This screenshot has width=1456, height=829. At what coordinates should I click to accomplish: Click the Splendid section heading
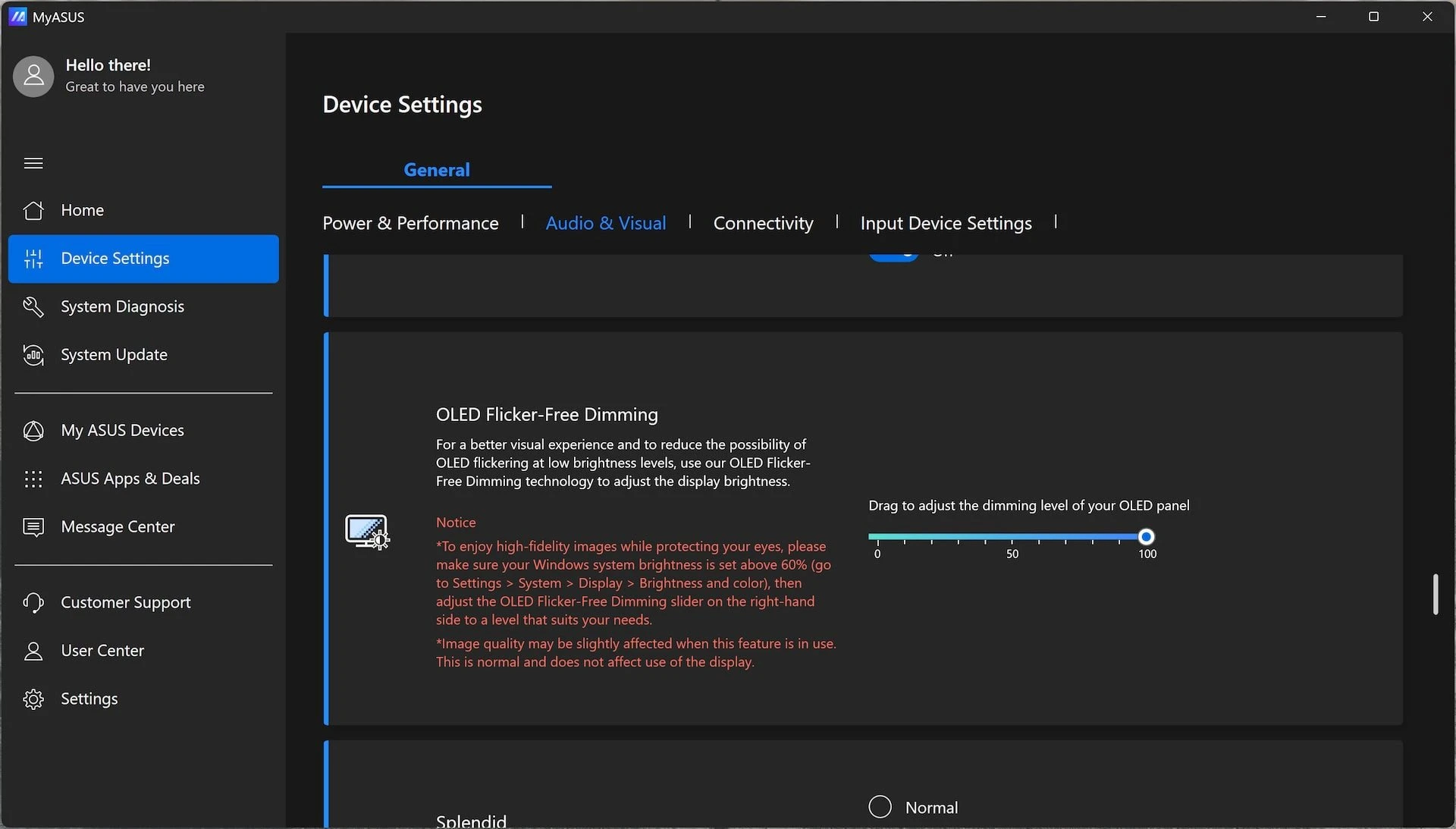pos(471,821)
